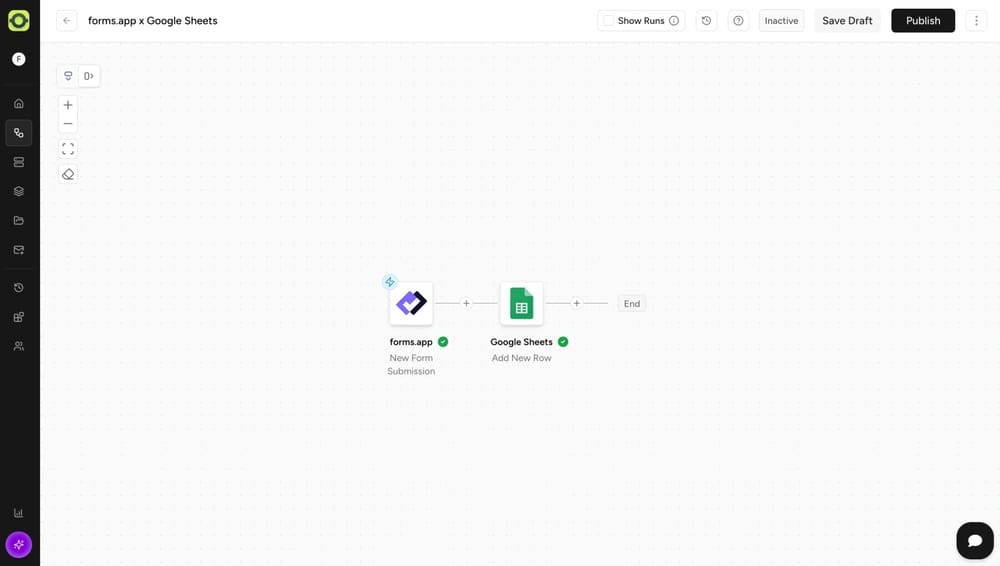Click the auto-arrange layout canvas icon
This screenshot has width=1000, height=566.
point(68,76)
